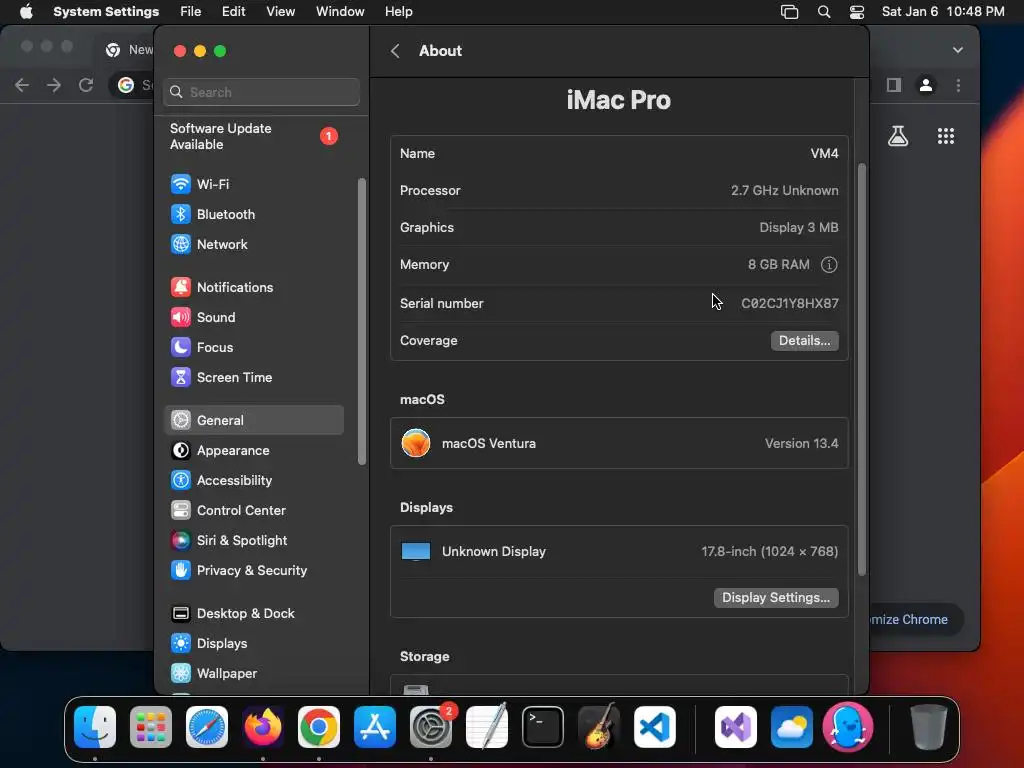Select General in the sidebar
1024x768 pixels.
pos(254,421)
